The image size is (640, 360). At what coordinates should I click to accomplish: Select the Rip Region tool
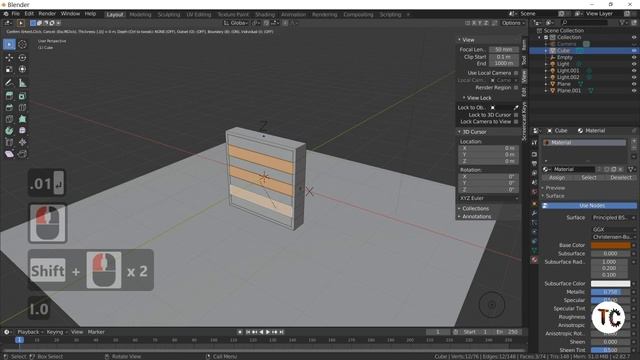pyautogui.click(x=22, y=154)
